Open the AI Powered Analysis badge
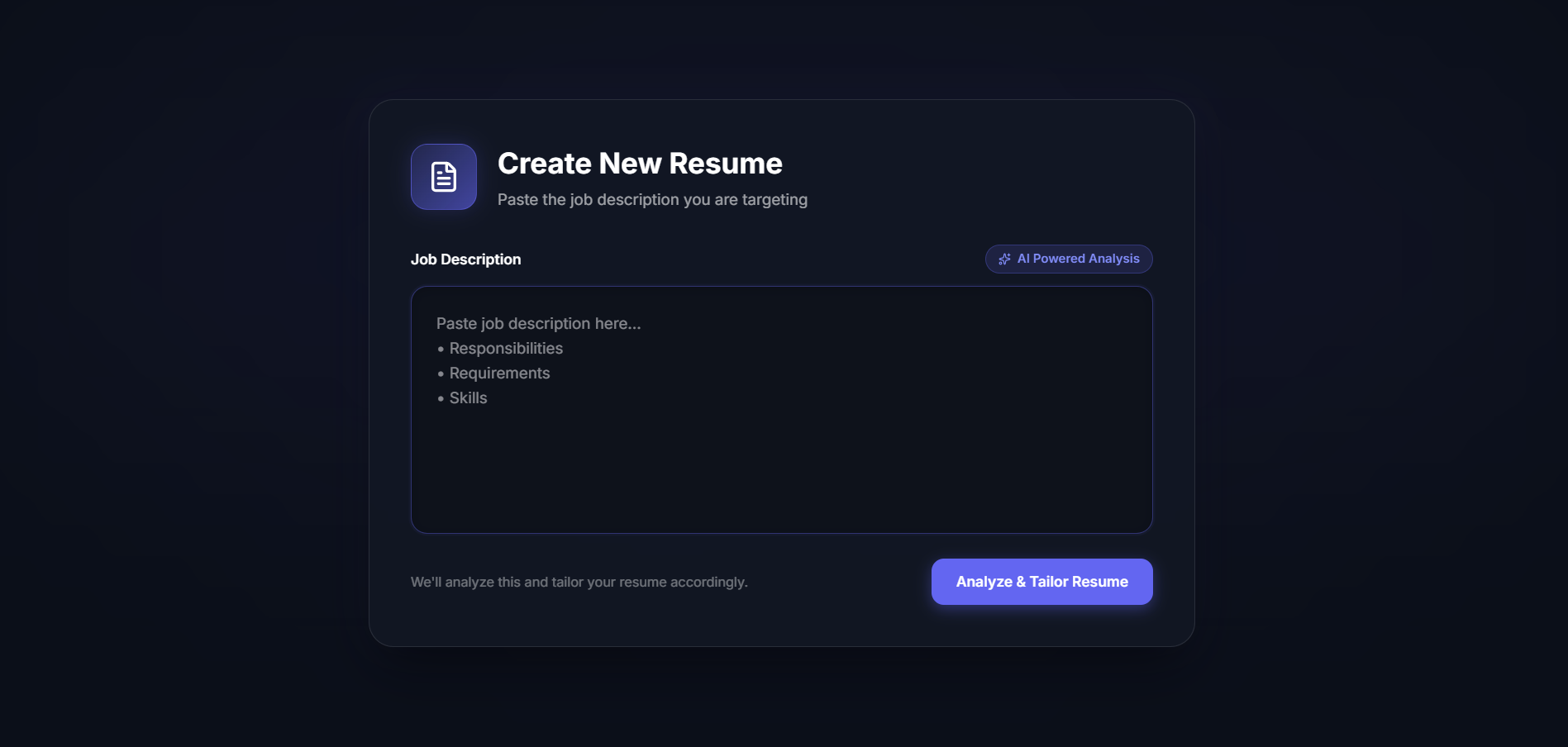This screenshot has height=747, width=1568. point(1068,259)
